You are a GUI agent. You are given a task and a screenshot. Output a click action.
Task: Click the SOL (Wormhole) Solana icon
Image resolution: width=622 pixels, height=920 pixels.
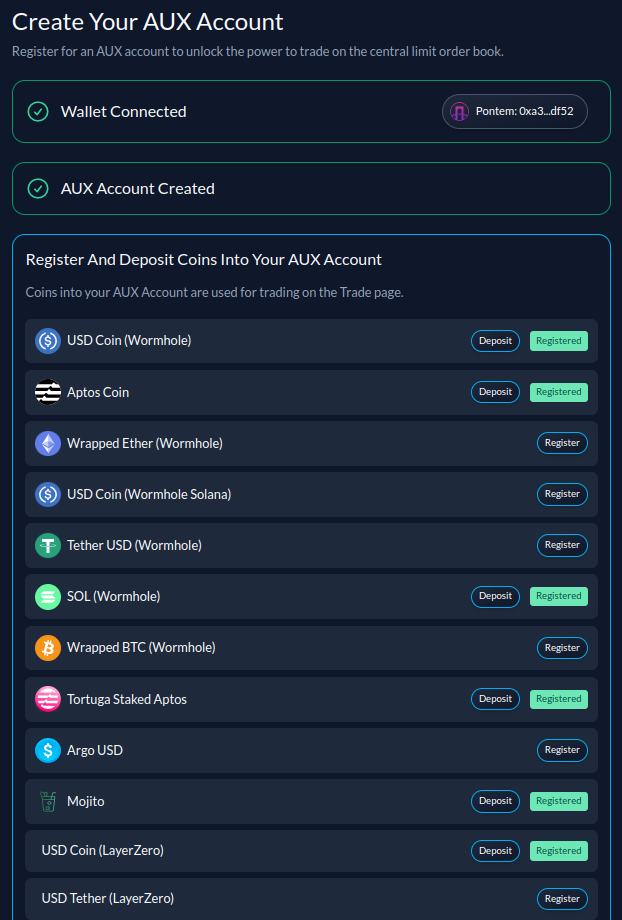48,597
